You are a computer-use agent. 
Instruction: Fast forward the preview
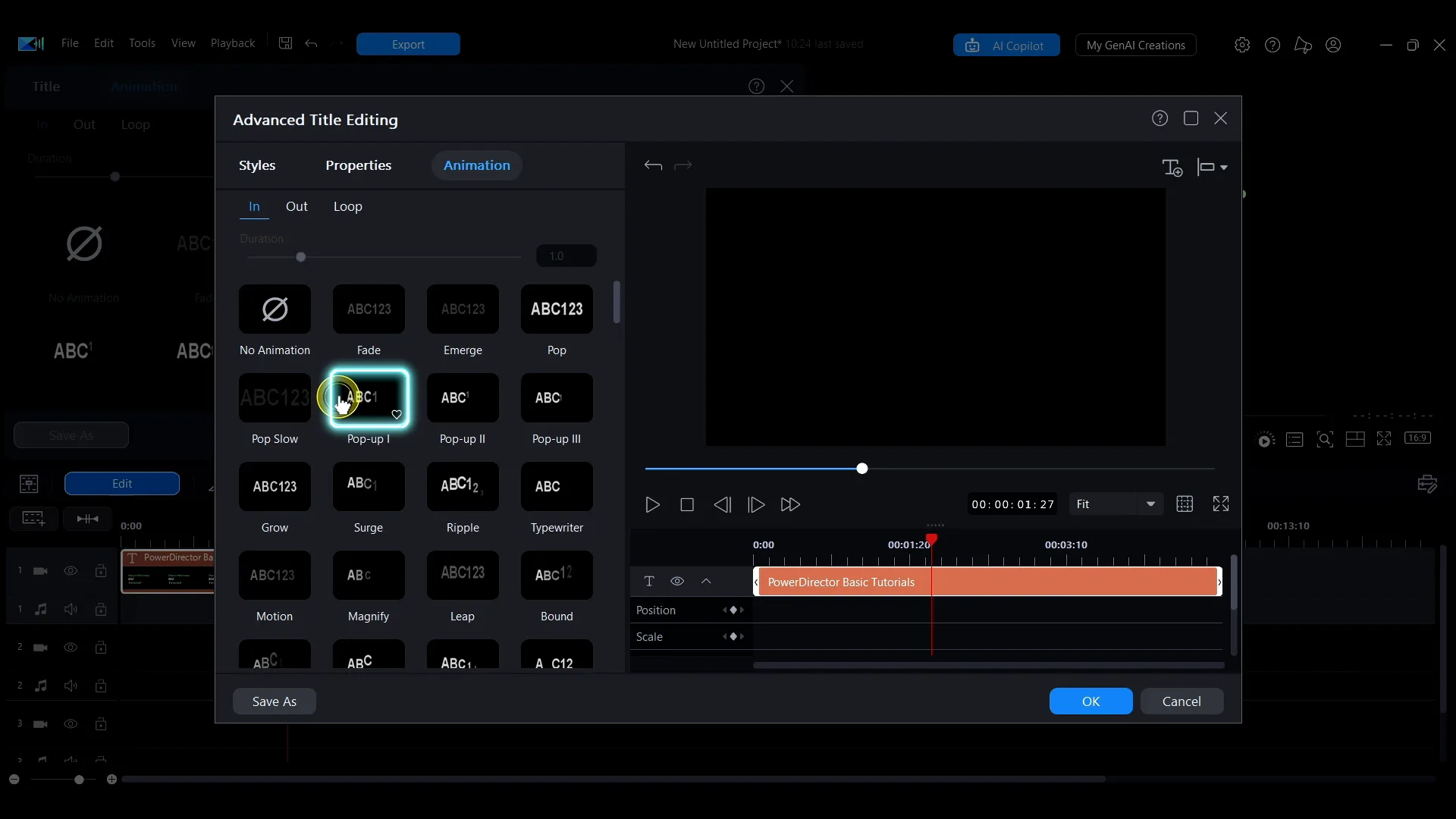tap(790, 504)
